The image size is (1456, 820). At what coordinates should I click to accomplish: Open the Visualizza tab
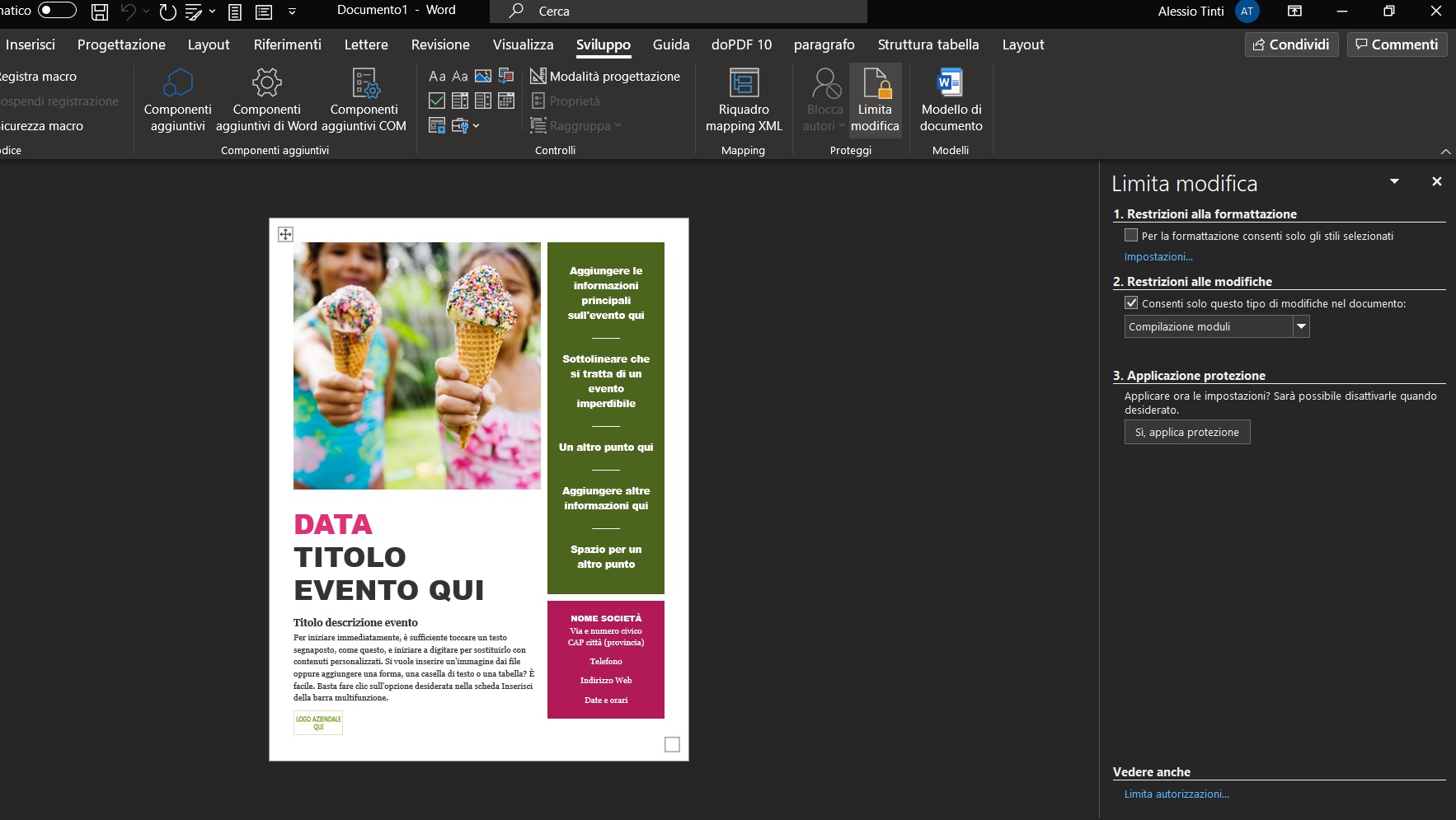click(524, 45)
